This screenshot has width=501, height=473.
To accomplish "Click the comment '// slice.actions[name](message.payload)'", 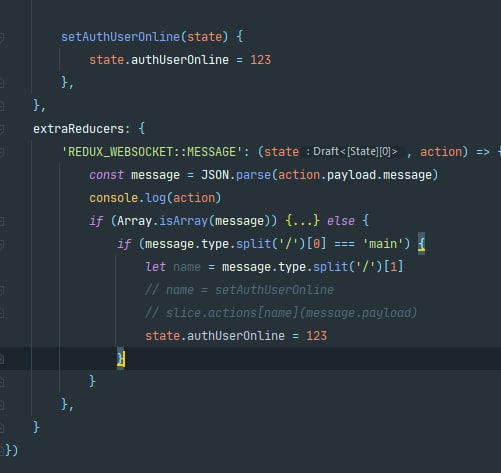I will [x=281, y=313].
